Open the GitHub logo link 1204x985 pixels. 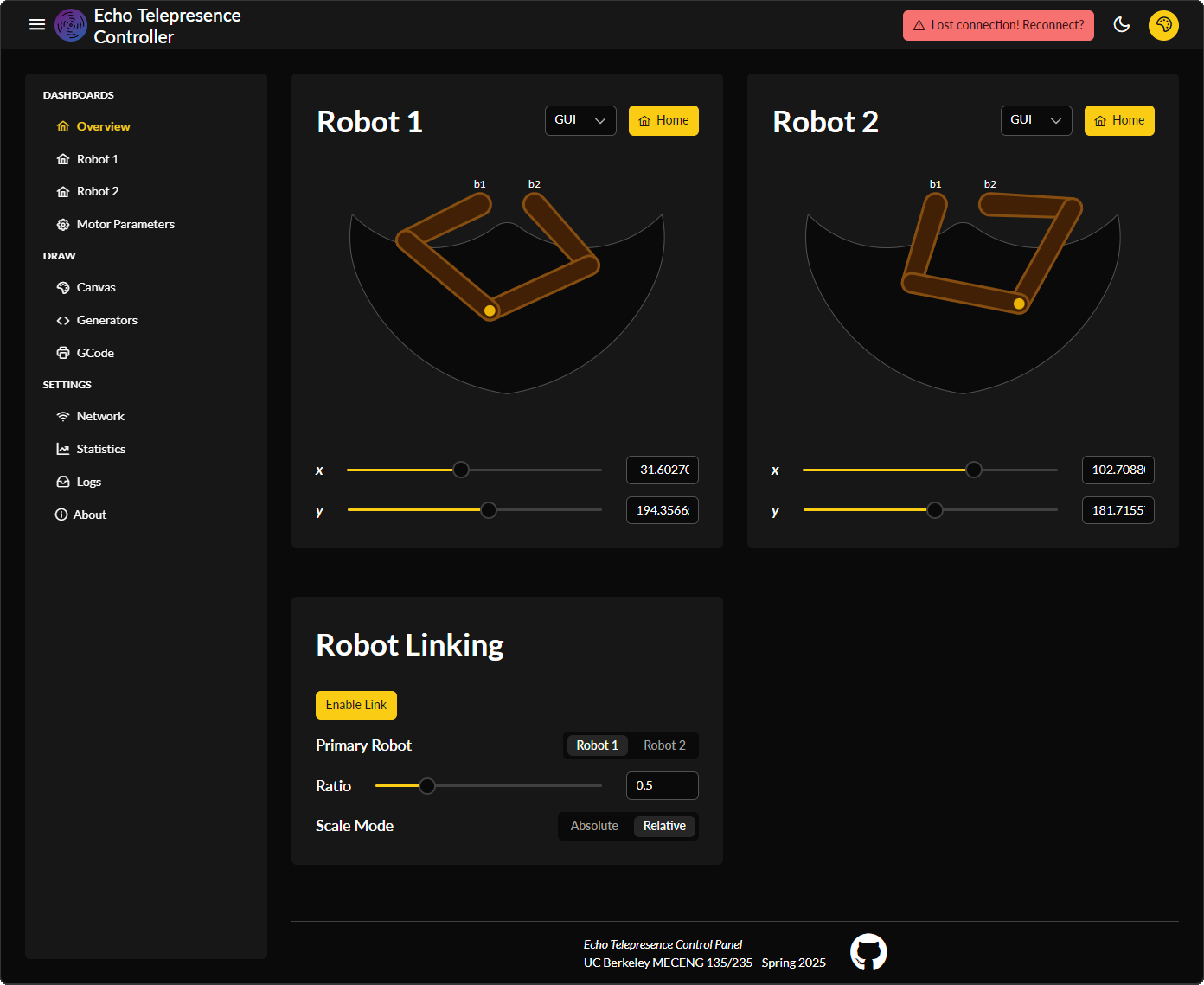click(x=868, y=952)
